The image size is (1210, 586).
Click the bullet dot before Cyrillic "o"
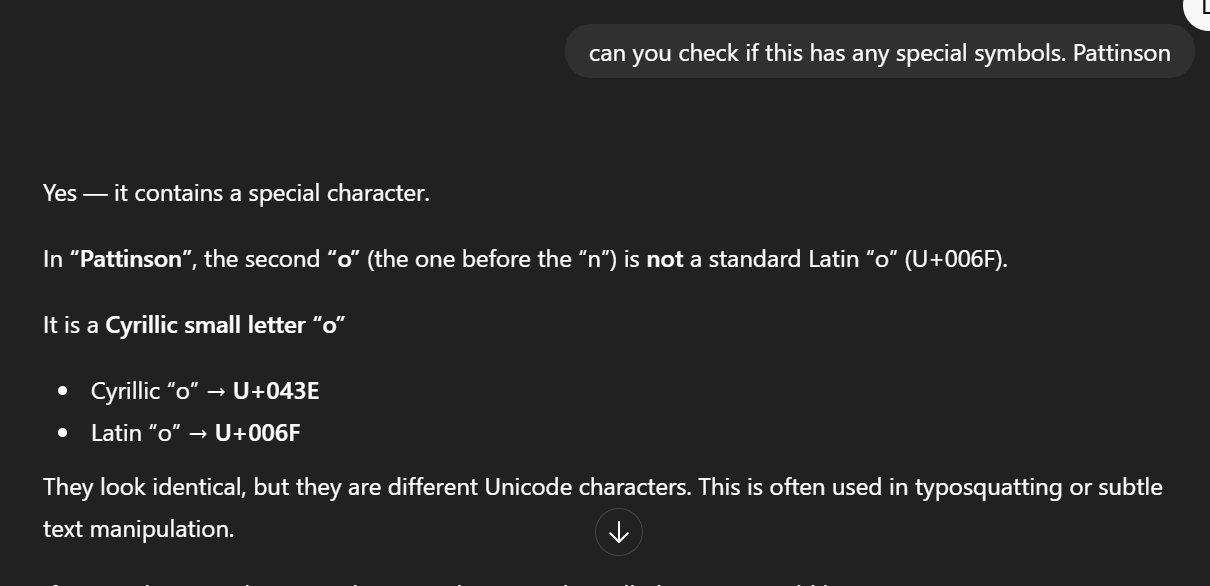point(64,391)
